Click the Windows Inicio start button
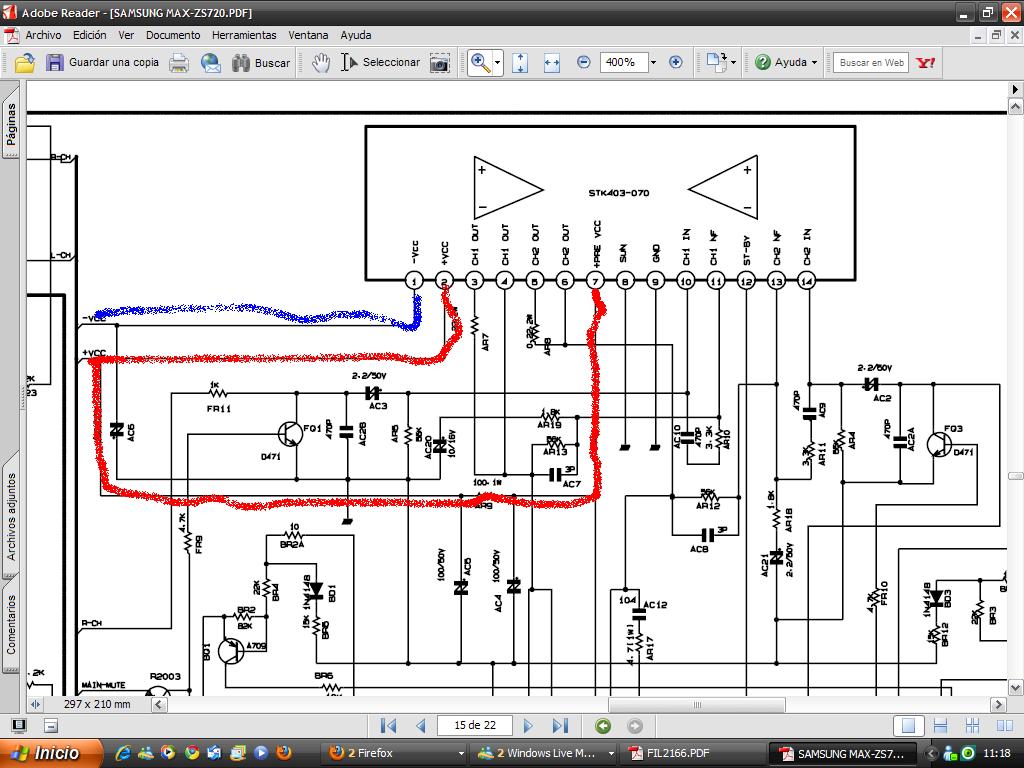The height and width of the screenshot is (768, 1024). pos(51,753)
